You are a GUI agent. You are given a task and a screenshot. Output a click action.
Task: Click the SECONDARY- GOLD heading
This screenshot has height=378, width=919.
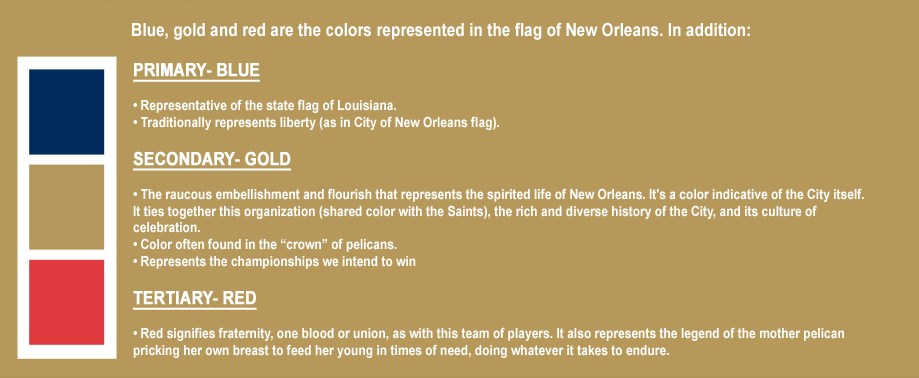pyautogui.click(x=212, y=159)
